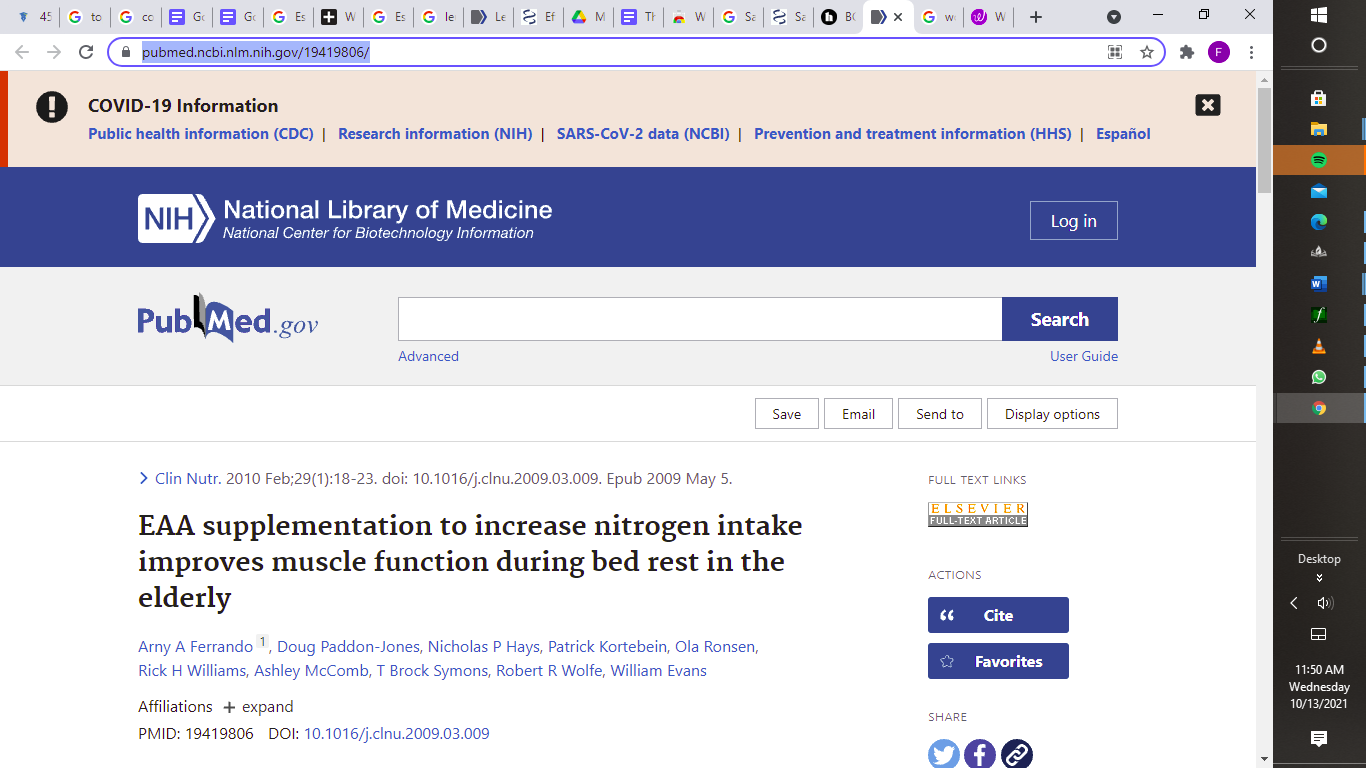1366x768 pixels.
Task: Add article to Favorites
Action: (x=997, y=661)
